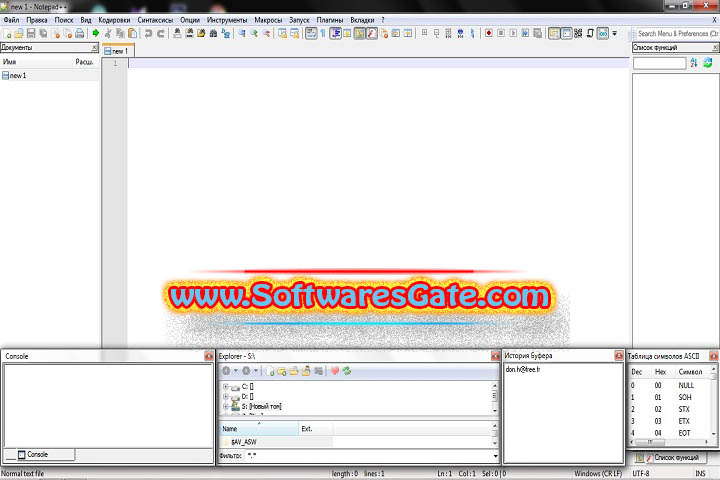The image size is (720, 480).
Task: Toggle the Console panel toolbar button
Action: click(x=567, y=34)
